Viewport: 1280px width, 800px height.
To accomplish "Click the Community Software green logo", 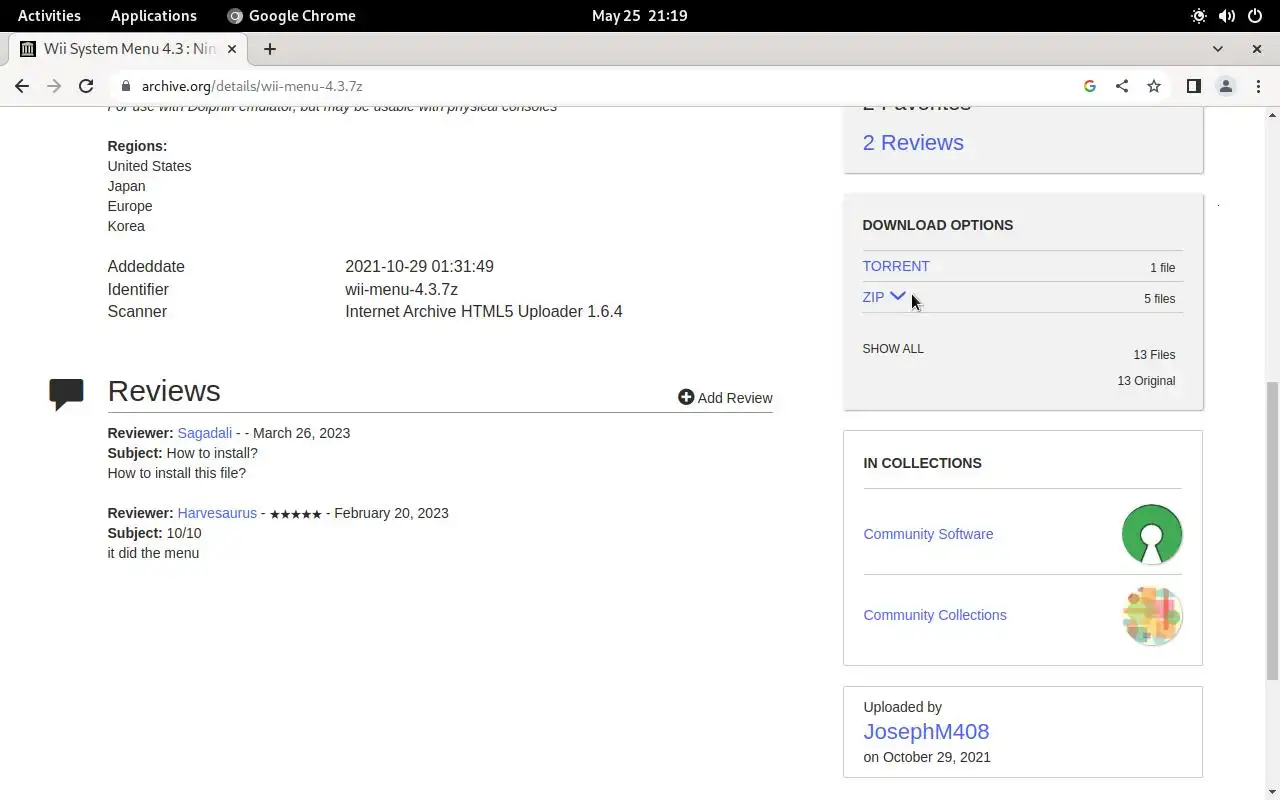I will (1152, 534).
